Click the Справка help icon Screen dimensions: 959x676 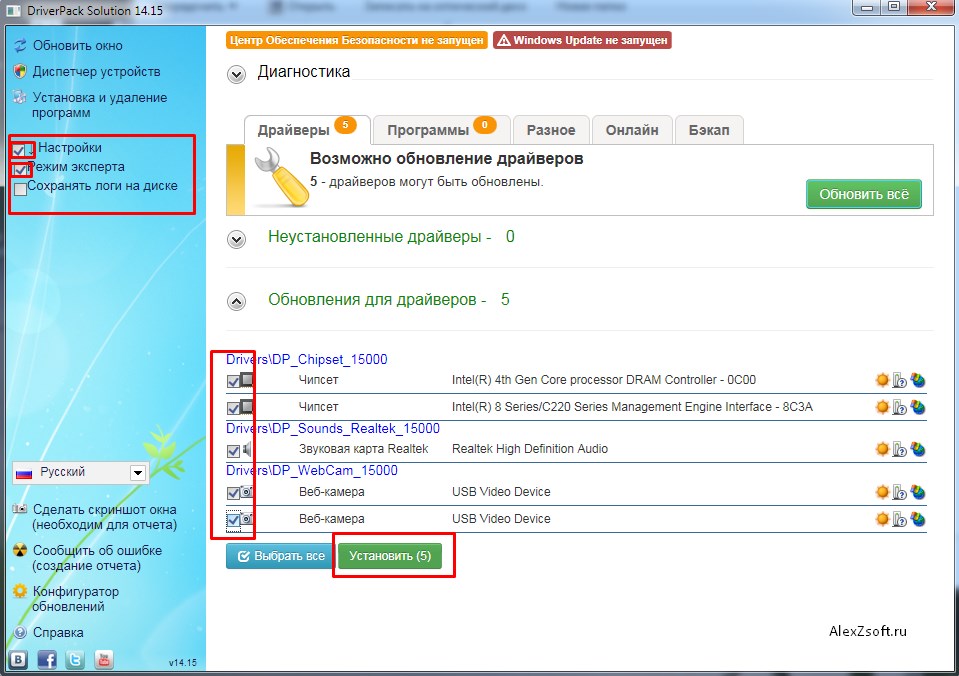[20, 633]
